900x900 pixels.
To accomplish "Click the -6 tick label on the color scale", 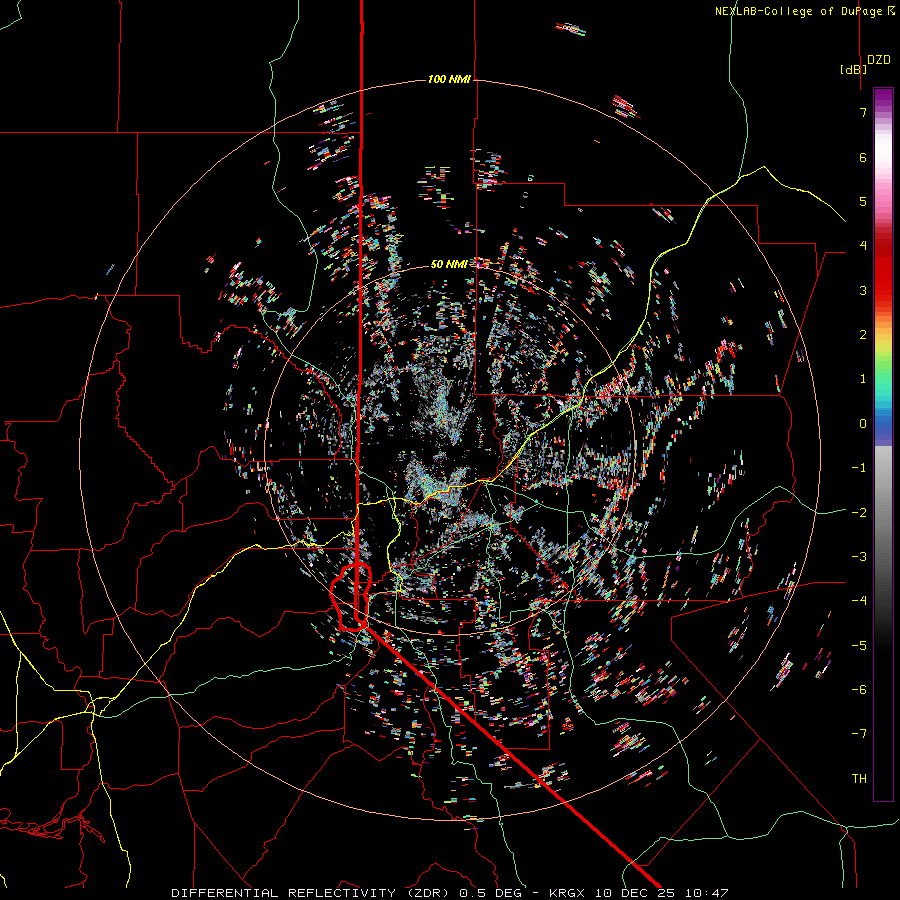I will 859,689.
